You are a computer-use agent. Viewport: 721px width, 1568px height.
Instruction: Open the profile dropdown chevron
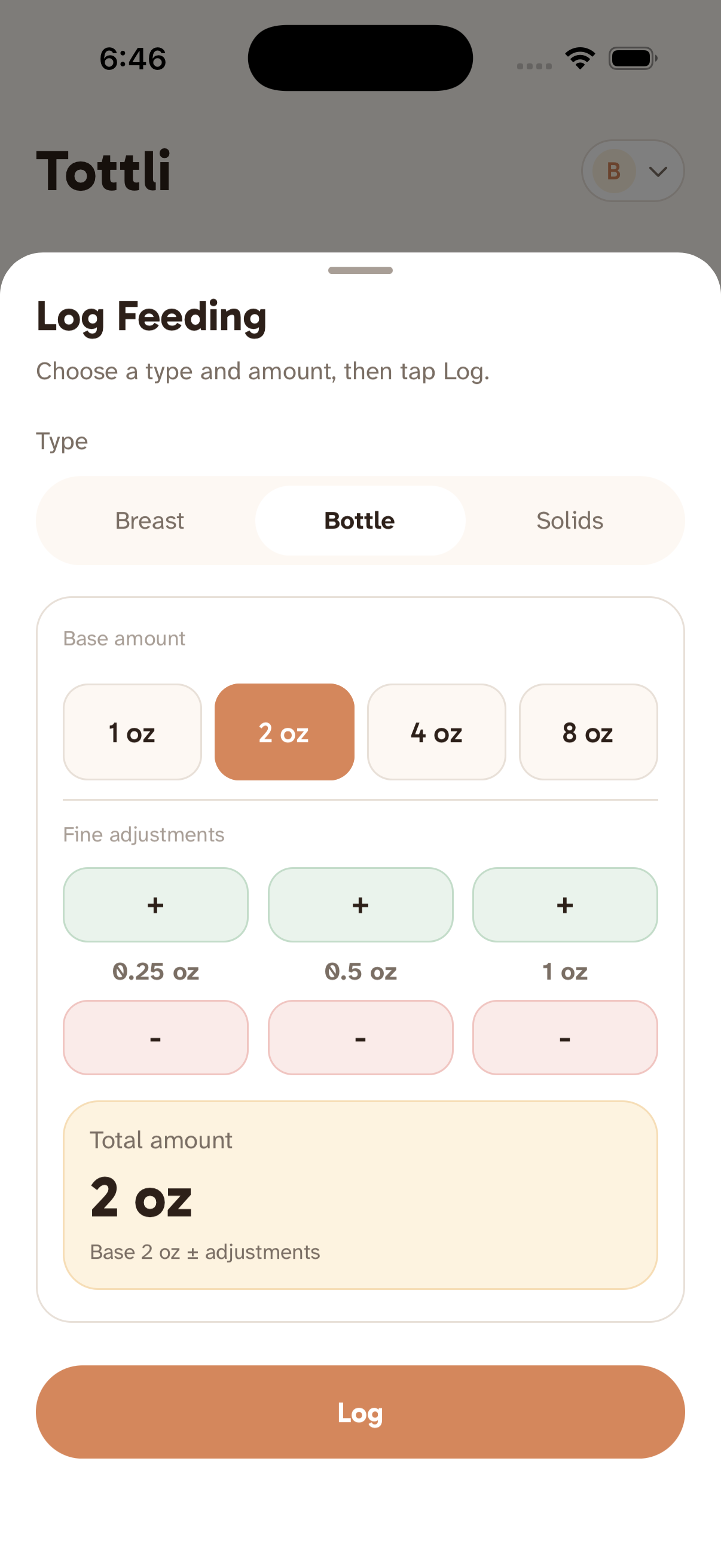pos(658,172)
